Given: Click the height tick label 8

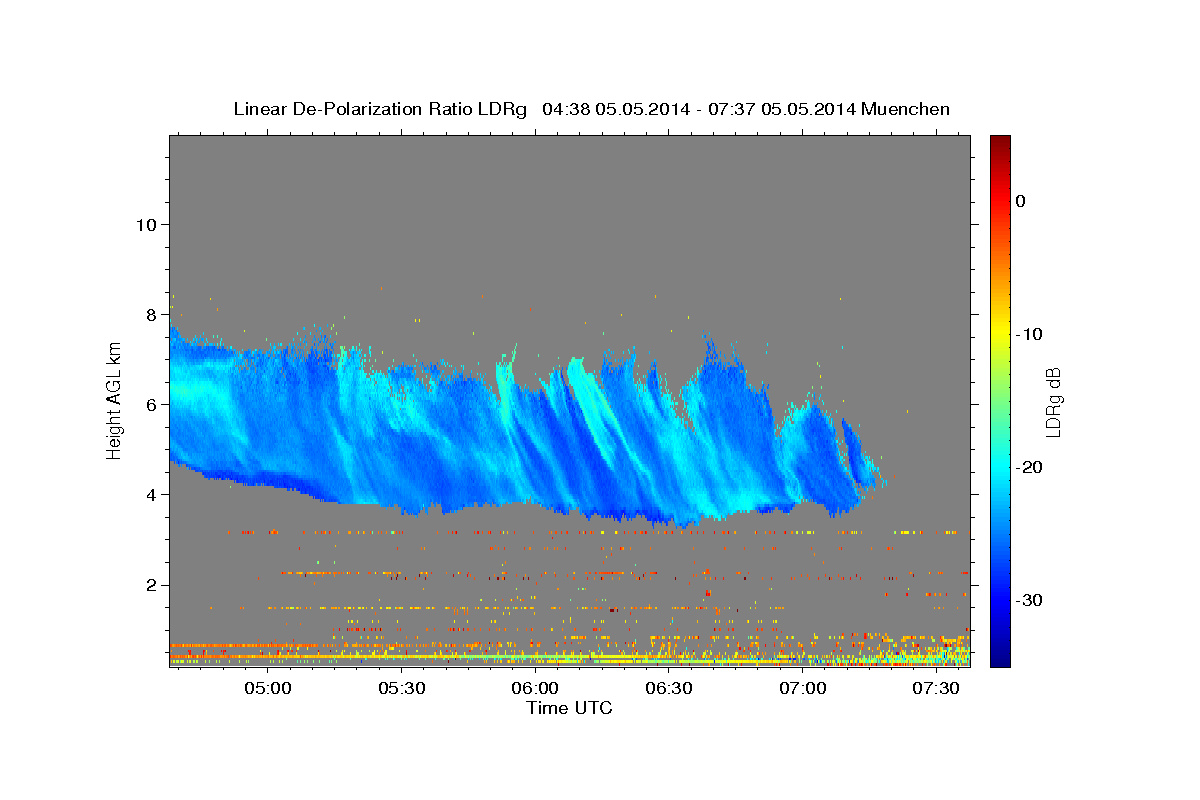Looking at the screenshot, I should [150, 314].
